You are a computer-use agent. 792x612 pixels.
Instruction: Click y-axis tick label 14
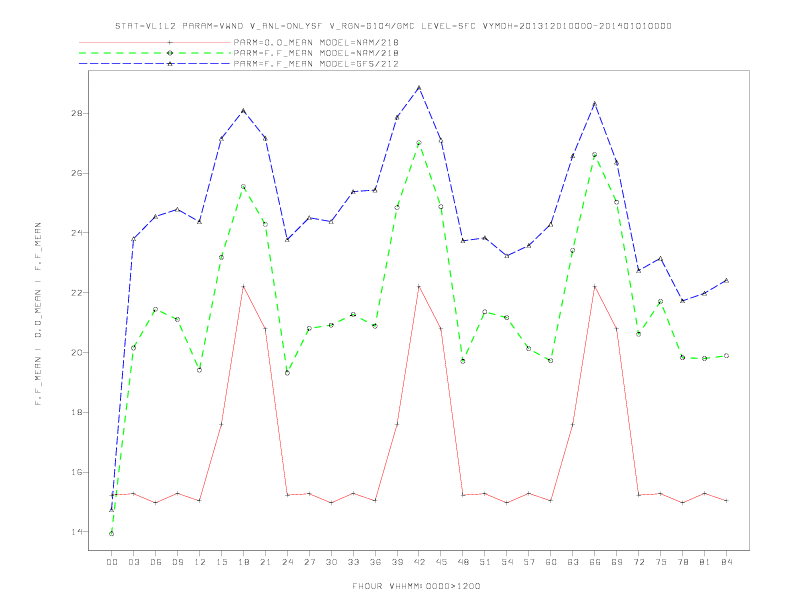click(77, 532)
